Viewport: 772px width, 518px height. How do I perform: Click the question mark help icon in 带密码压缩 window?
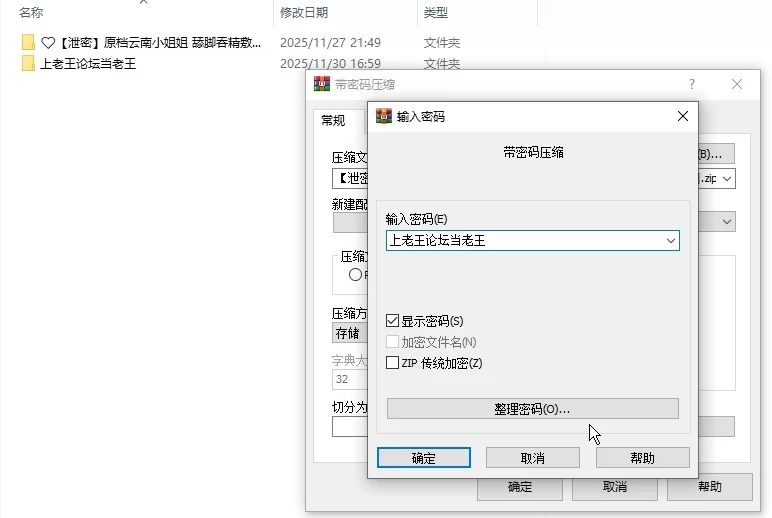(692, 84)
